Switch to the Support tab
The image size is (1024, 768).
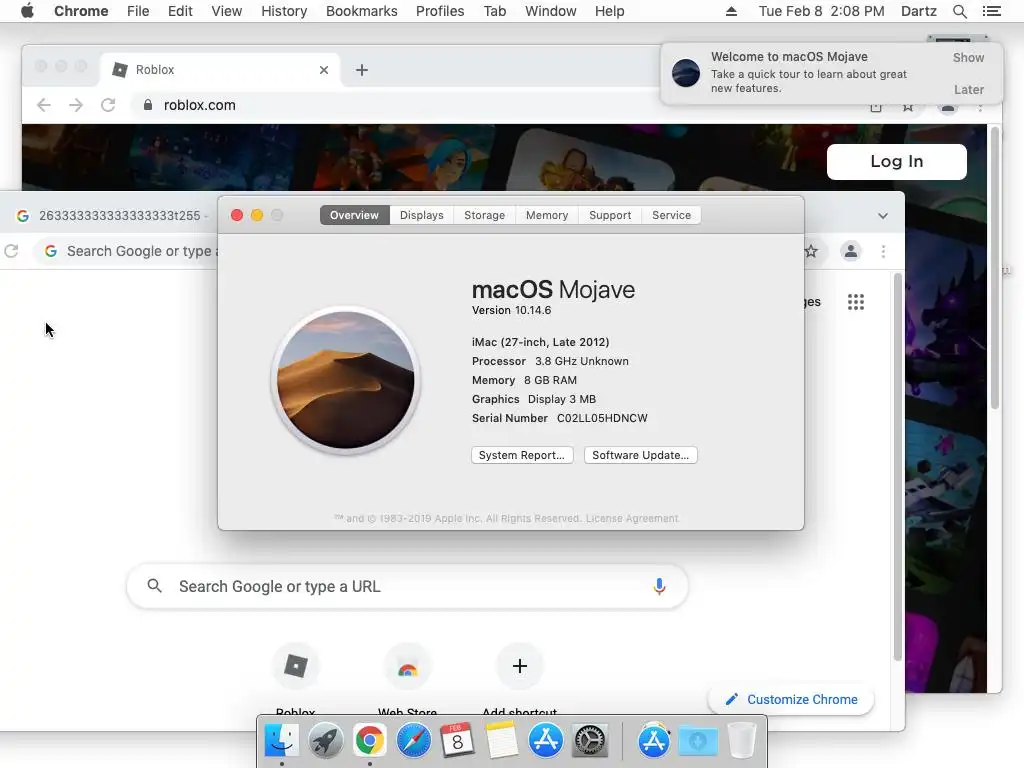(x=610, y=216)
